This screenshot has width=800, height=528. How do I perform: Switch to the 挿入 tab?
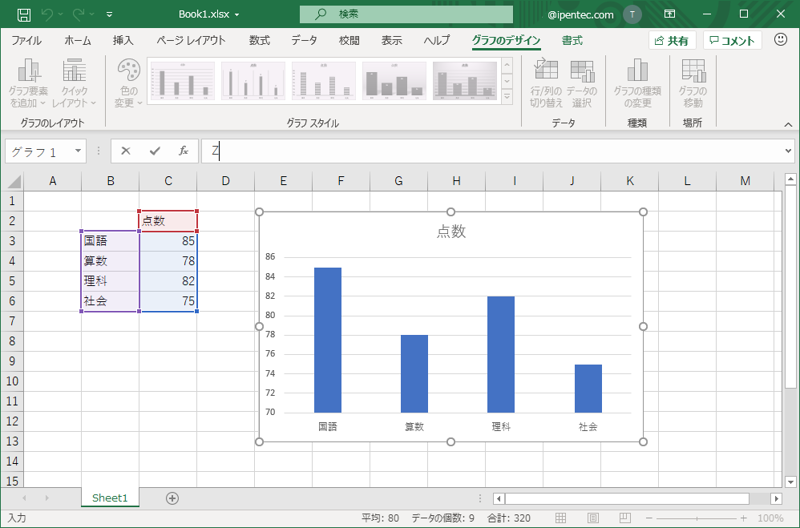(x=123, y=40)
